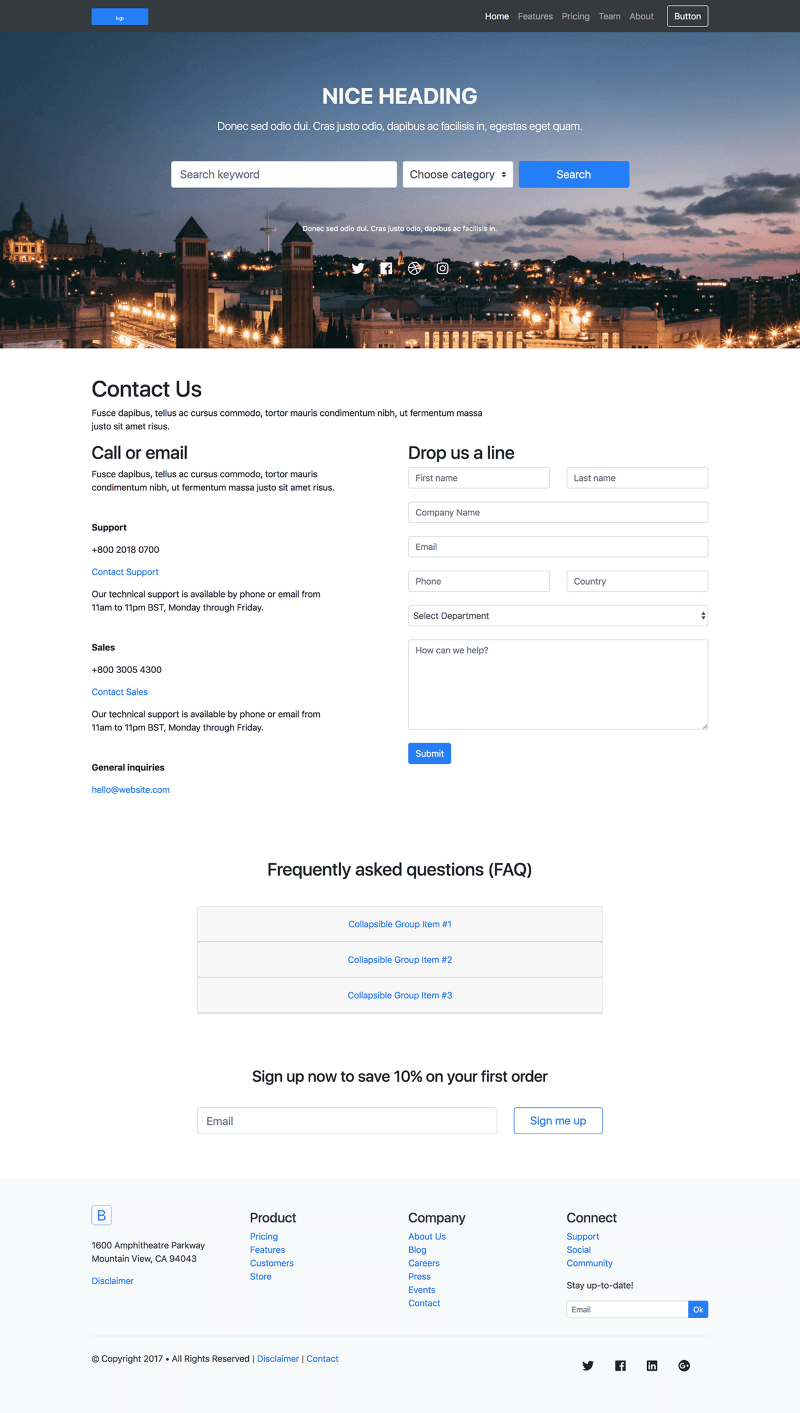Go to Pricing in the top navbar
Screen dimensions: 800x1413
(x=575, y=16)
